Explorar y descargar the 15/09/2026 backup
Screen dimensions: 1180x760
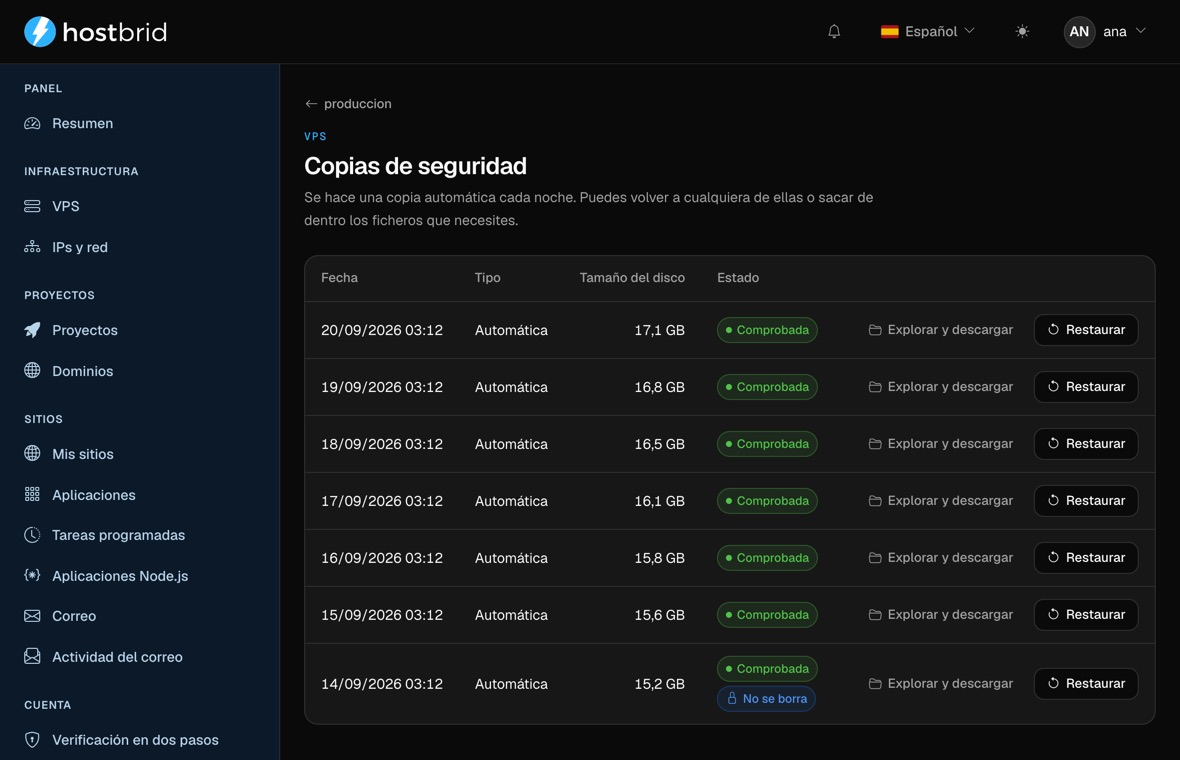941,615
